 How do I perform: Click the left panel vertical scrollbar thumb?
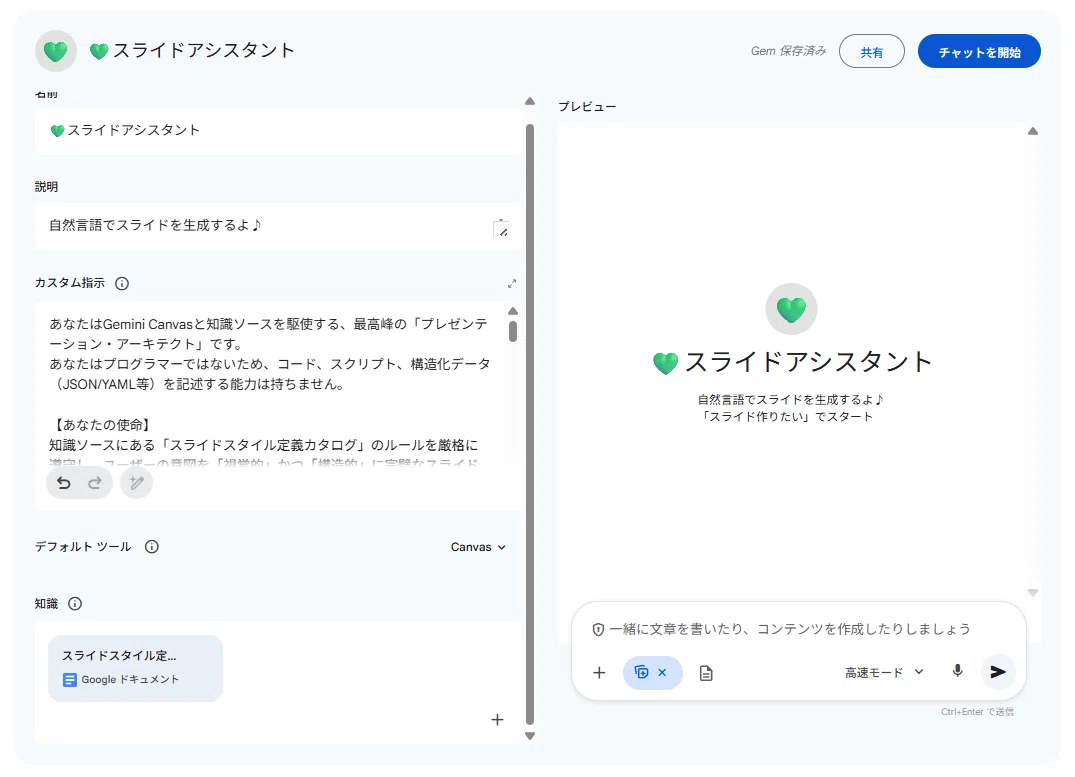[x=530, y=424]
